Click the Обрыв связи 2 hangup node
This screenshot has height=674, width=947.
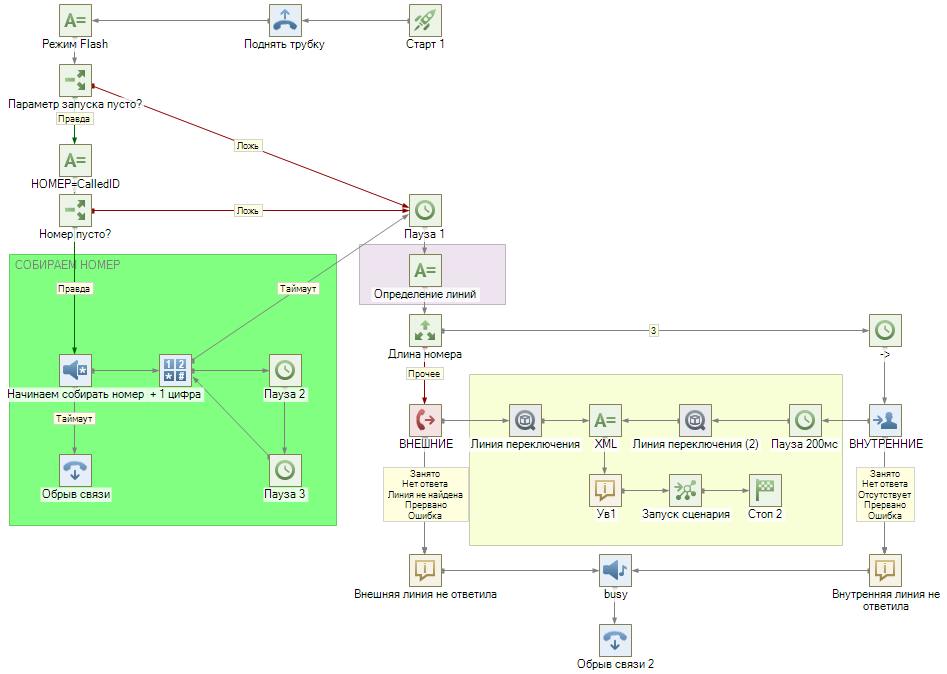tap(615, 640)
